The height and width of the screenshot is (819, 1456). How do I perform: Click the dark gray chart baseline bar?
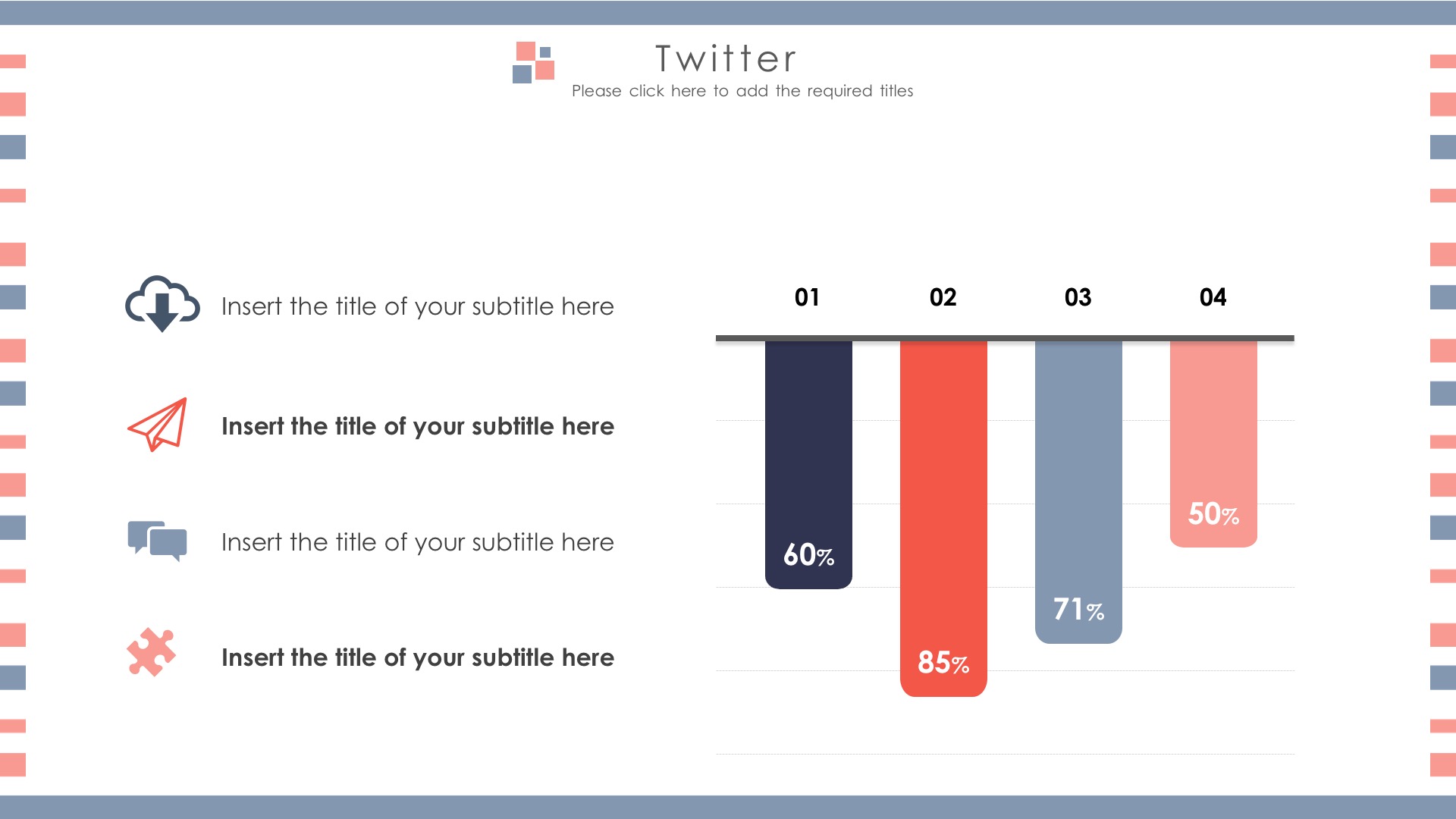1005,337
